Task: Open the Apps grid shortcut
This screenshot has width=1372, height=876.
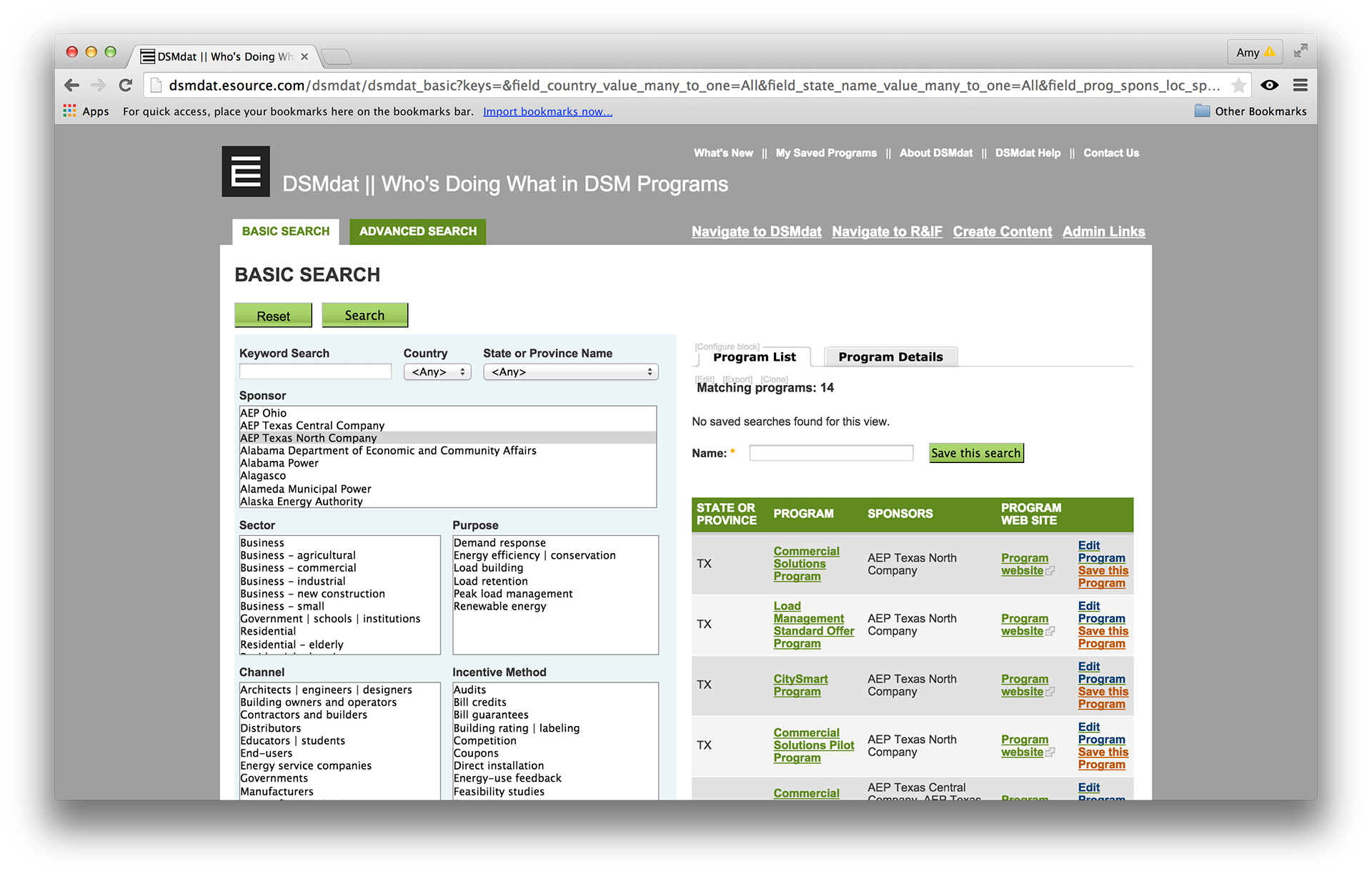Action: click(86, 111)
